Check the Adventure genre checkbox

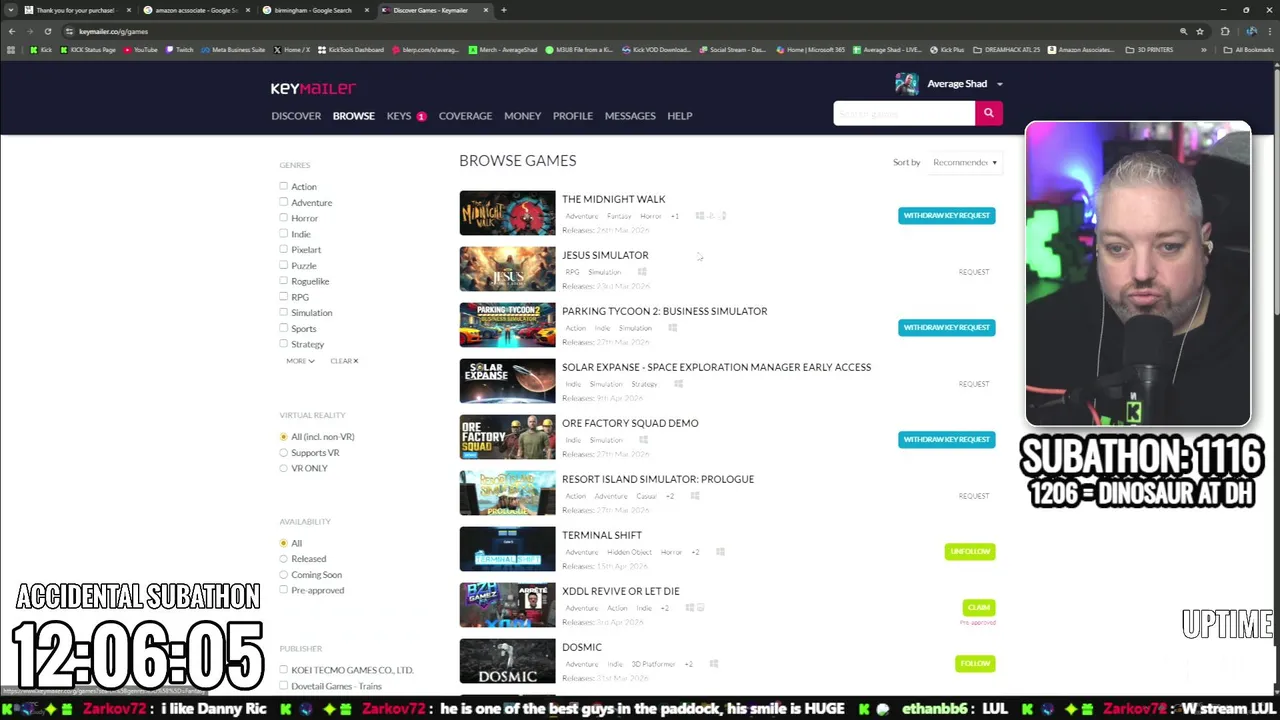(x=284, y=202)
